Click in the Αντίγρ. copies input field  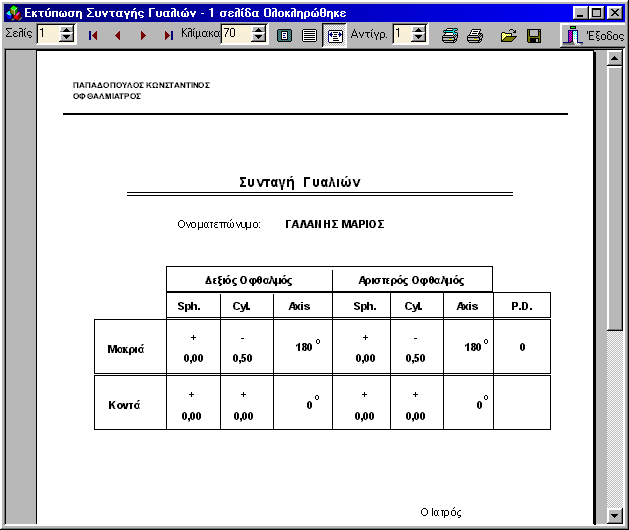pyautogui.click(x=400, y=35)
